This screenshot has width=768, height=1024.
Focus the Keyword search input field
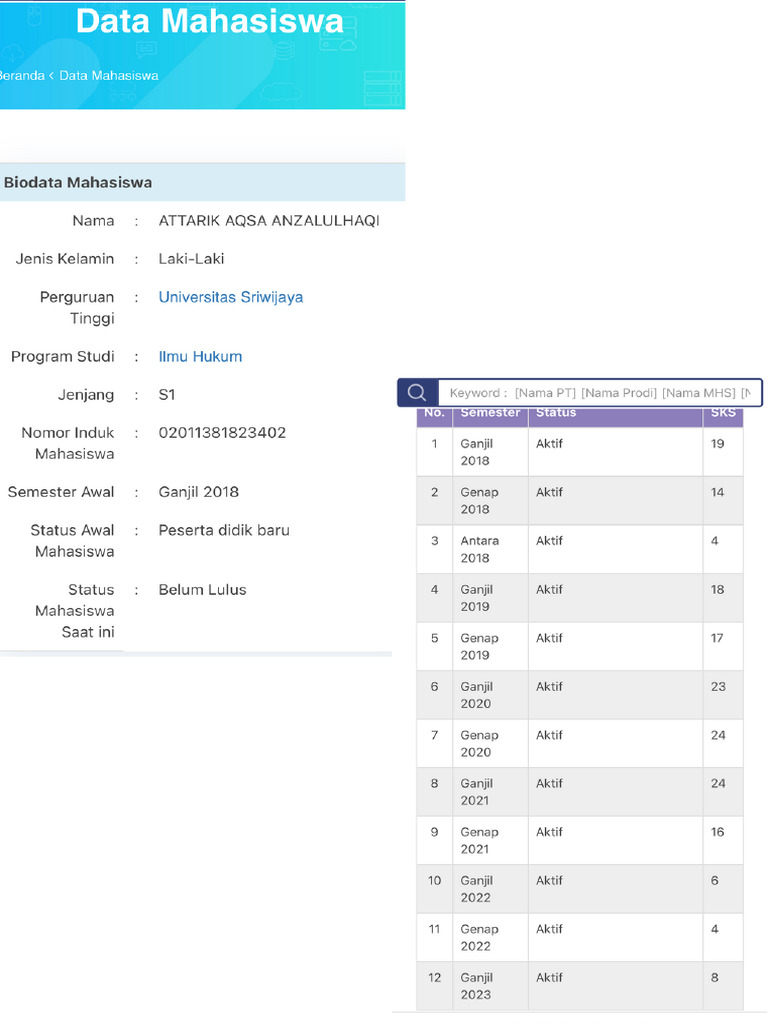coord(598,393)
